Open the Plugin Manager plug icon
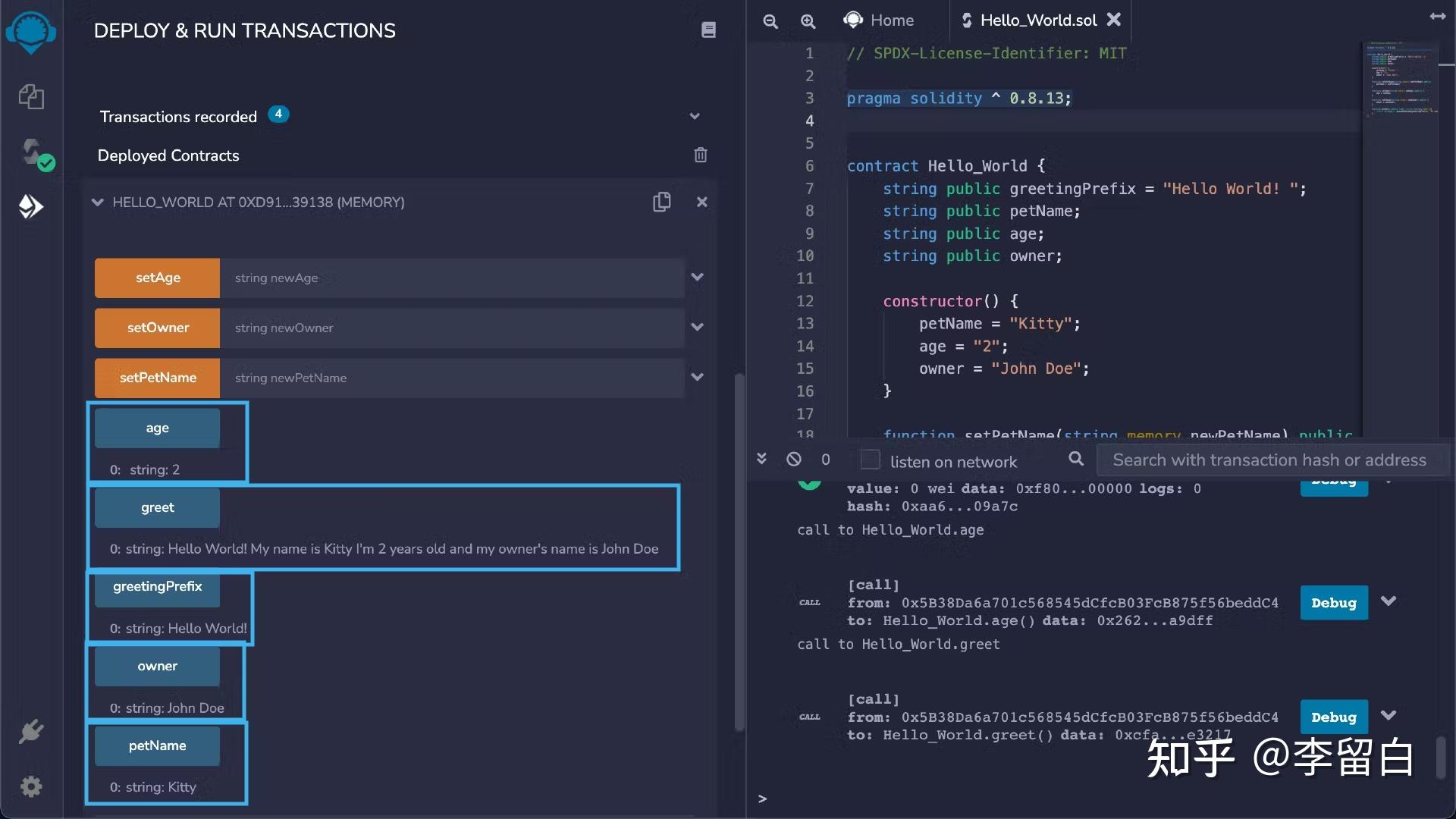Viewport: 1456px width, 819px height. [x=31, y=732]
